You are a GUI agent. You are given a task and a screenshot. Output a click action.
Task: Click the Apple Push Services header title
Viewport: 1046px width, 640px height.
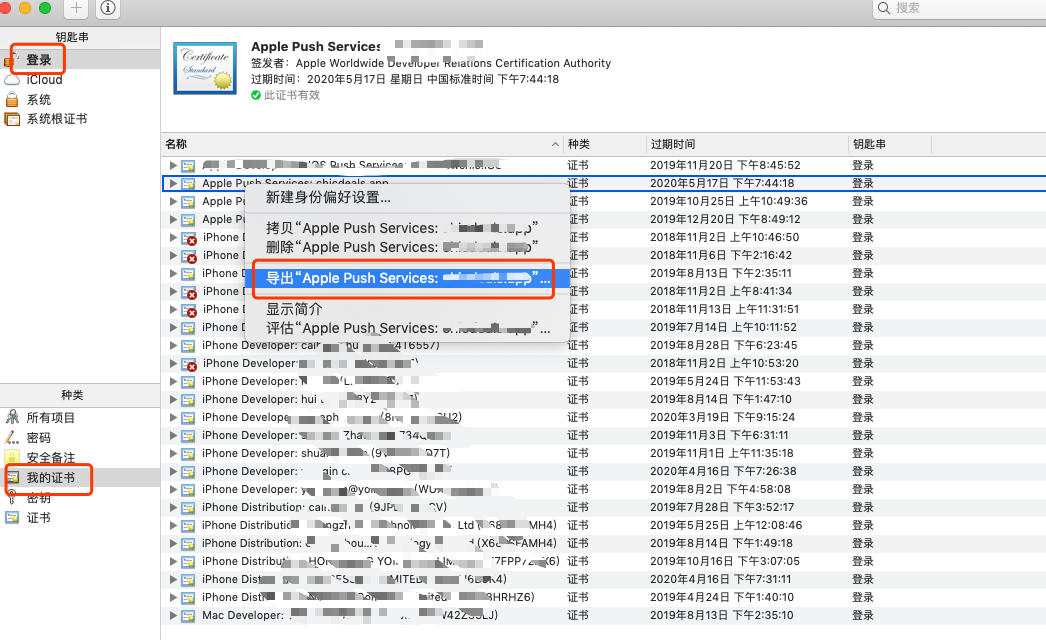[316, 47]
